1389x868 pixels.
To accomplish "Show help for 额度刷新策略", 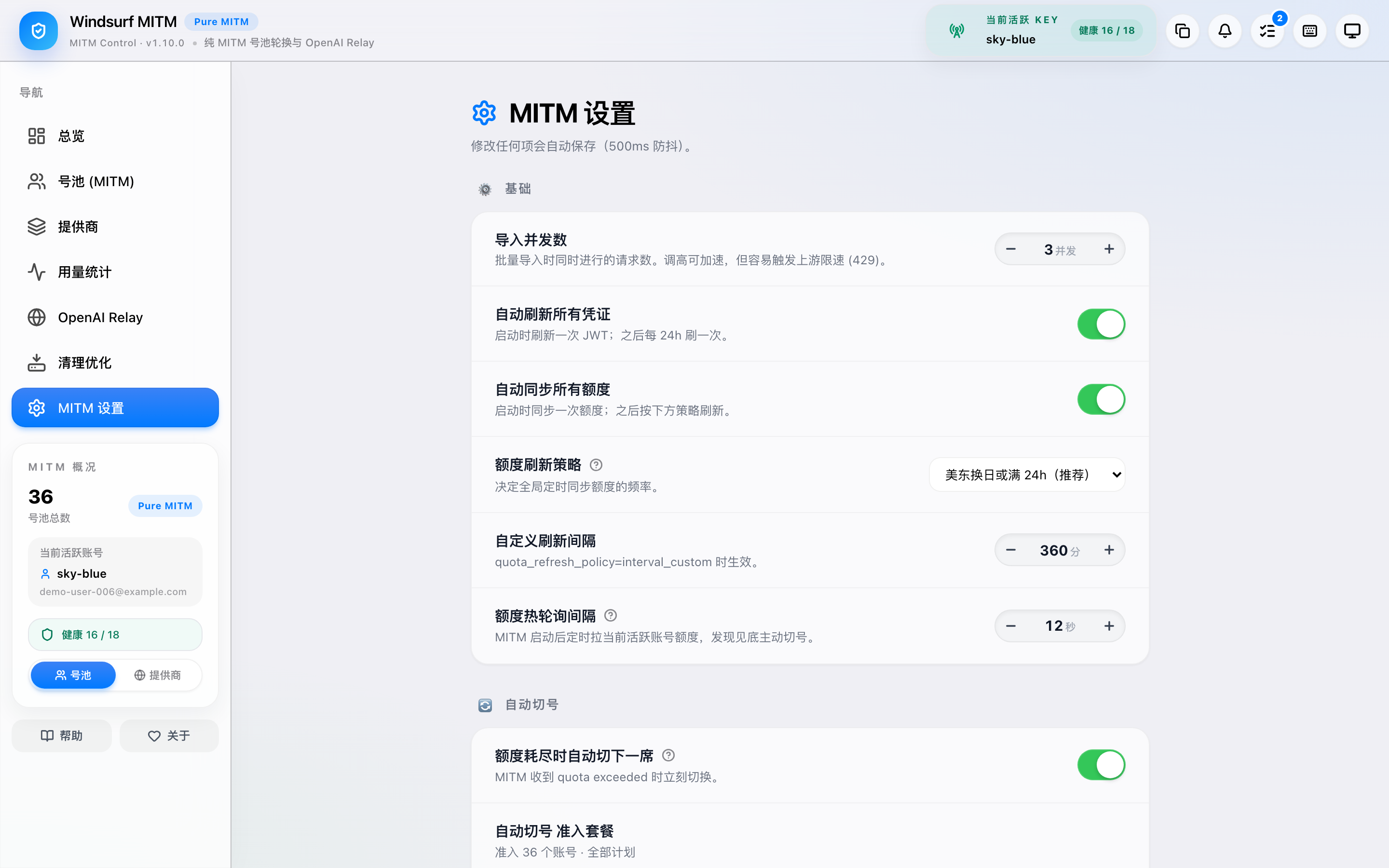I will tap(596, 464).
